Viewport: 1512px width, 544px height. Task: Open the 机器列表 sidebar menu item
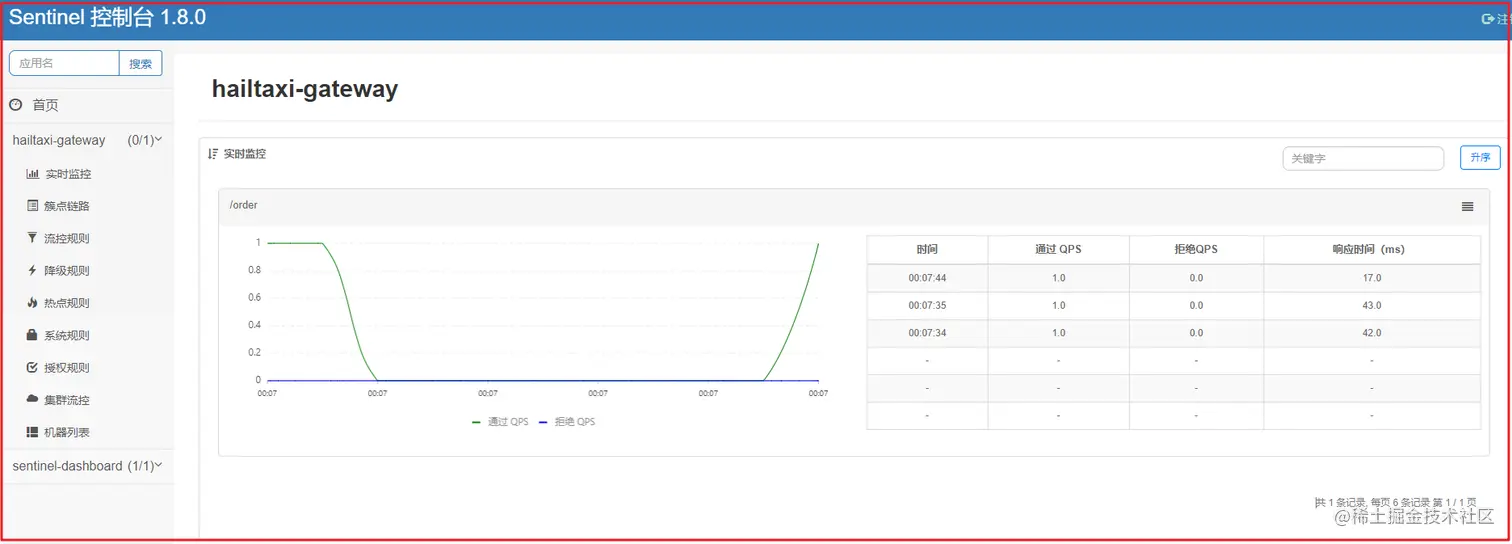click(x=59, y=432)
